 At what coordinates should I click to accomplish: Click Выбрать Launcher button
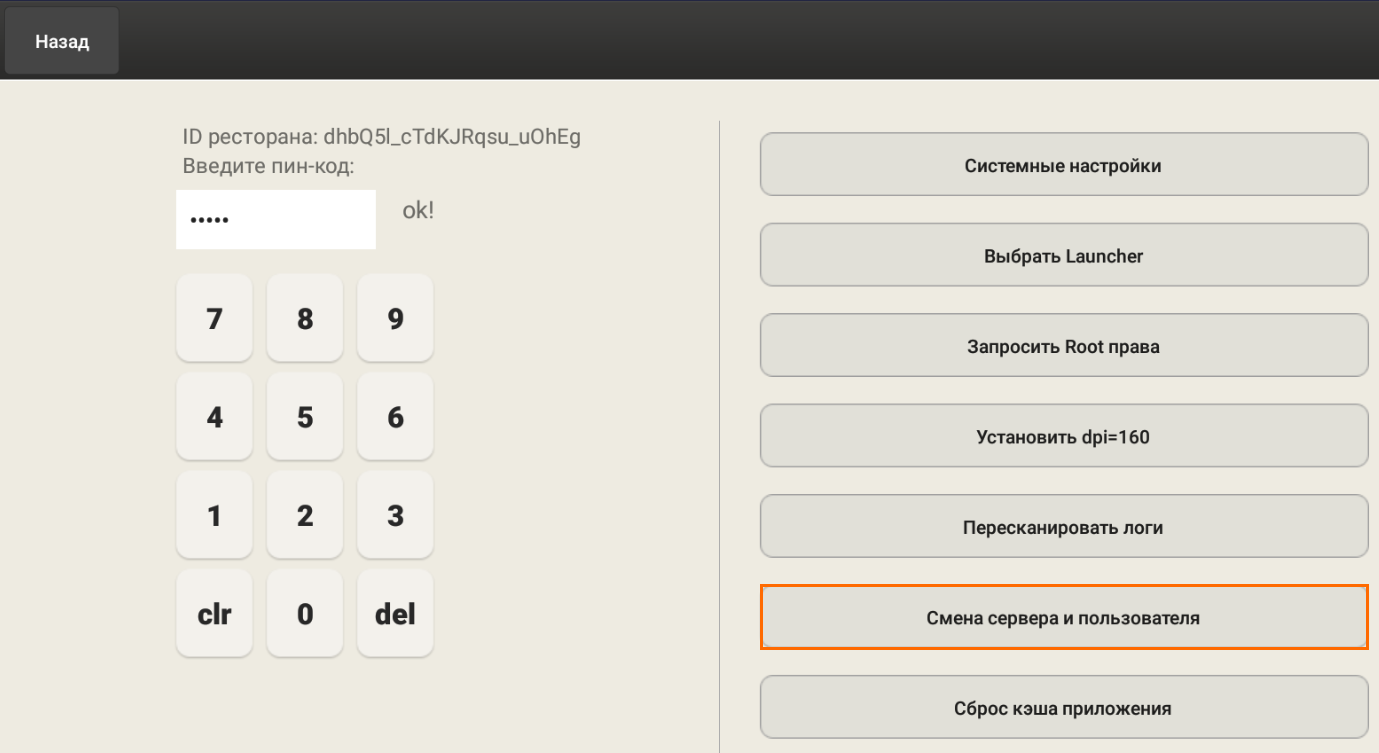1063,256
